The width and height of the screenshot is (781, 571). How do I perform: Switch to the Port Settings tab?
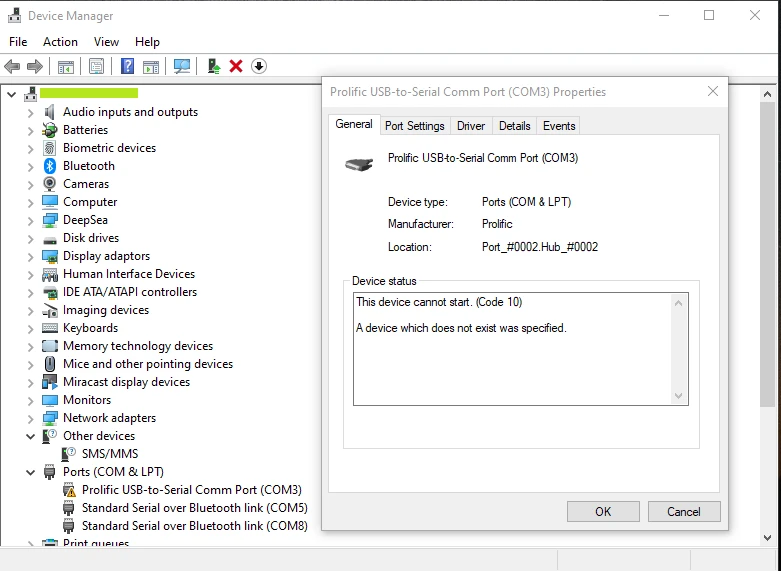(x=414, y=126)
